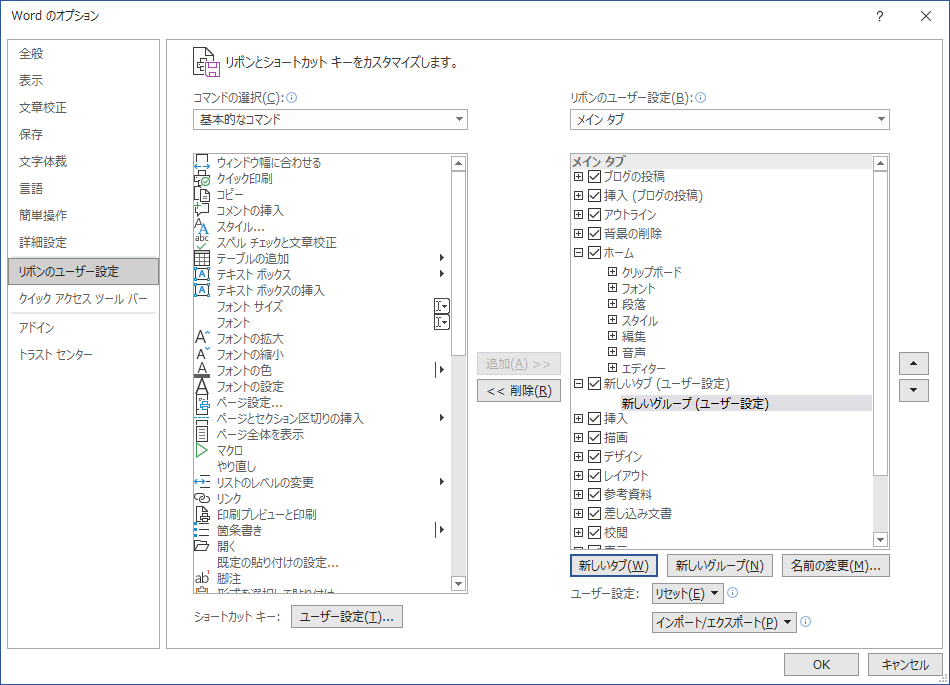Click the ウィンドウ幅に合わせる command icon
Image resolution: width=950 pixels, height=685 pixels.
pos(202,162)
